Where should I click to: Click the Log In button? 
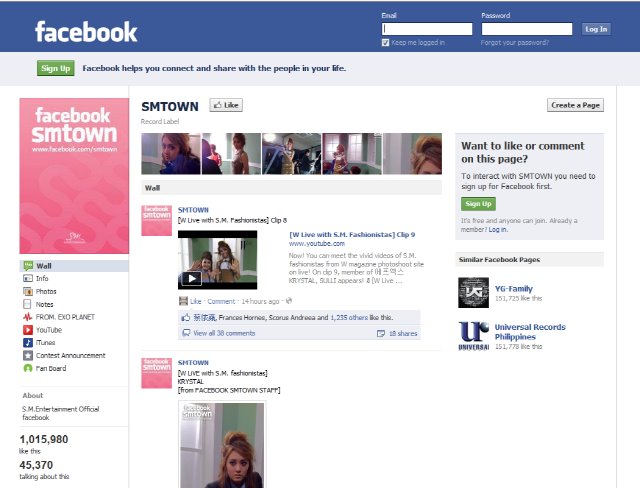596,29
